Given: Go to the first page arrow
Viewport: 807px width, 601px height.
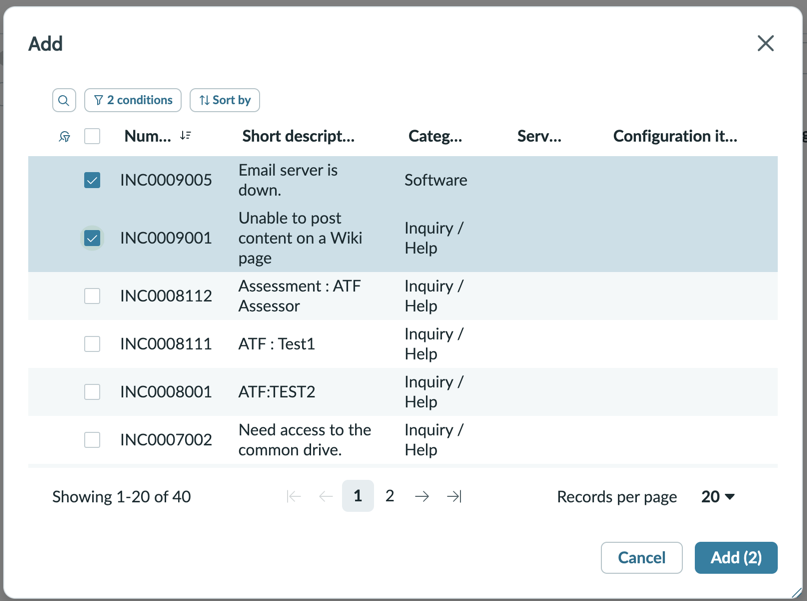Looking at the screenshot, I should pyautogui.click(x=293, y=497).
